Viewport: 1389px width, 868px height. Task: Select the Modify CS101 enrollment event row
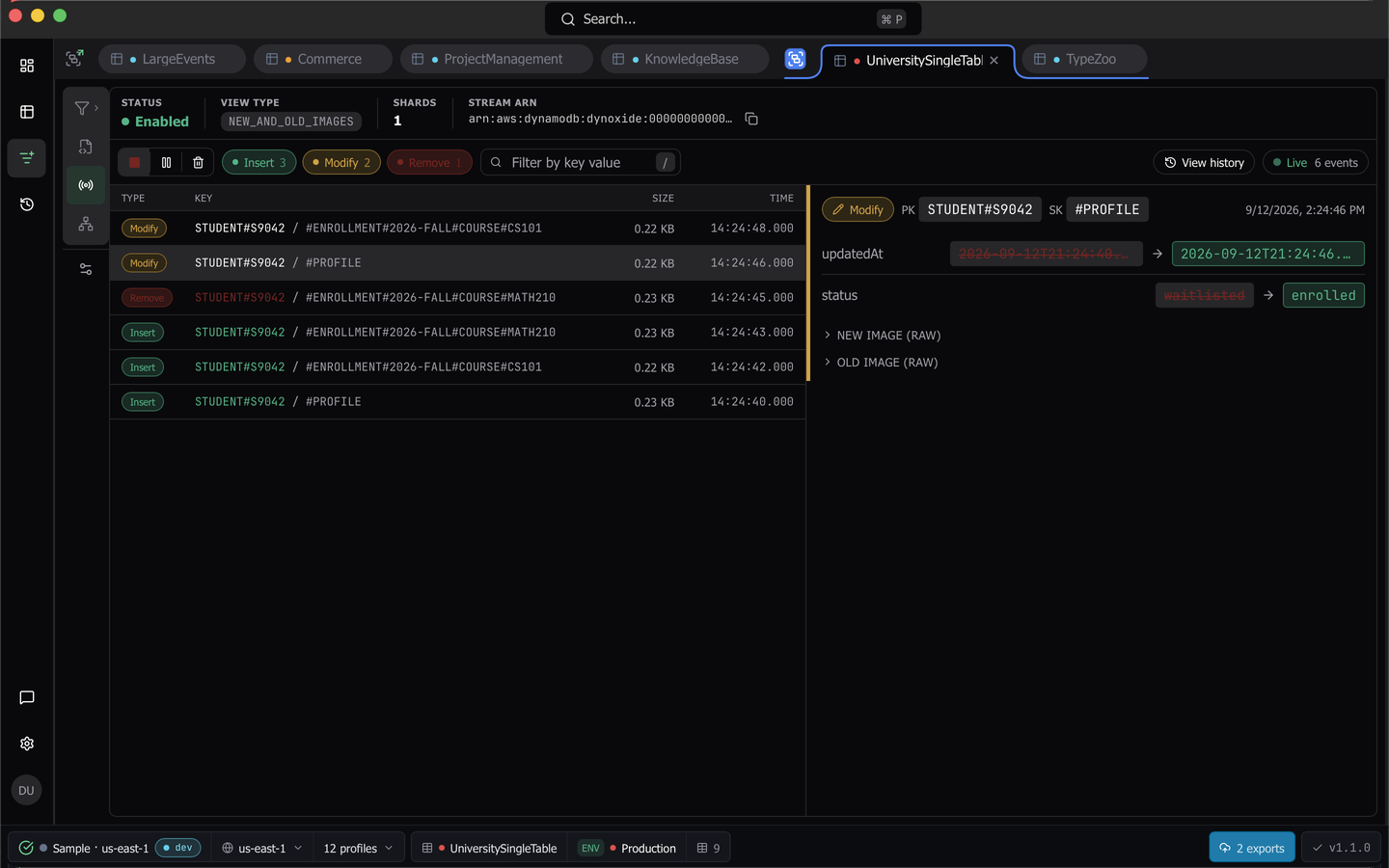pyautogui.click(x=458, y=229)
